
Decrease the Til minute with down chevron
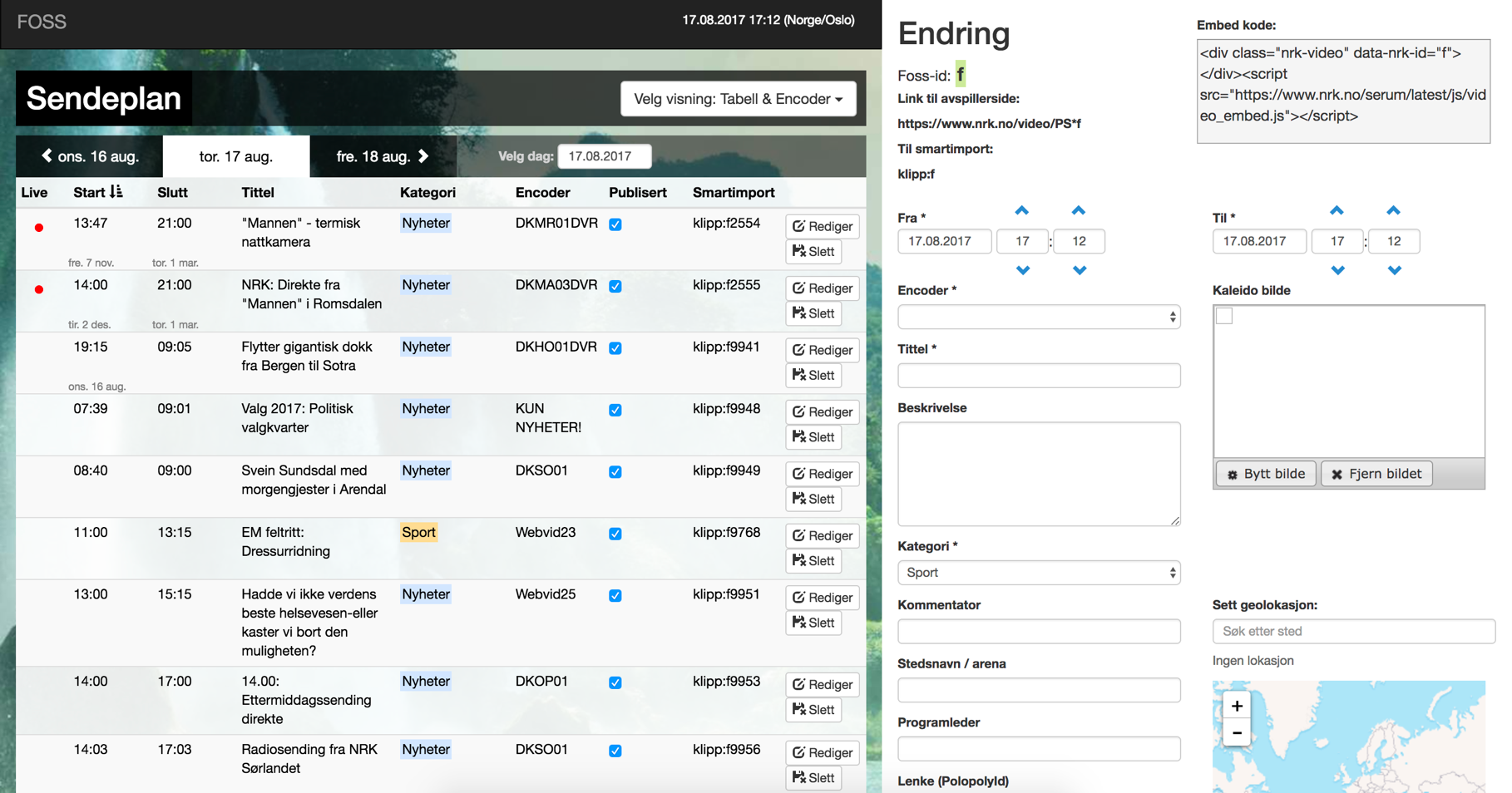coord(1393,270)
